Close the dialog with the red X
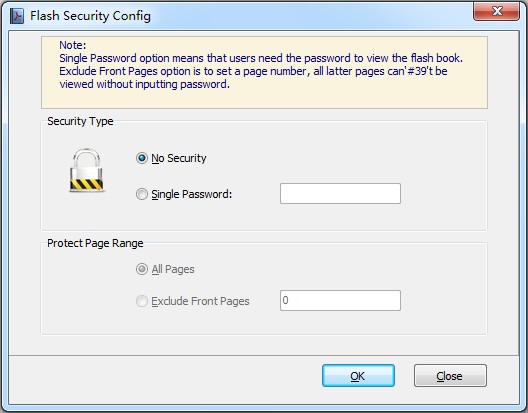The width and height of the screenshot is (528, 413). 496,11
